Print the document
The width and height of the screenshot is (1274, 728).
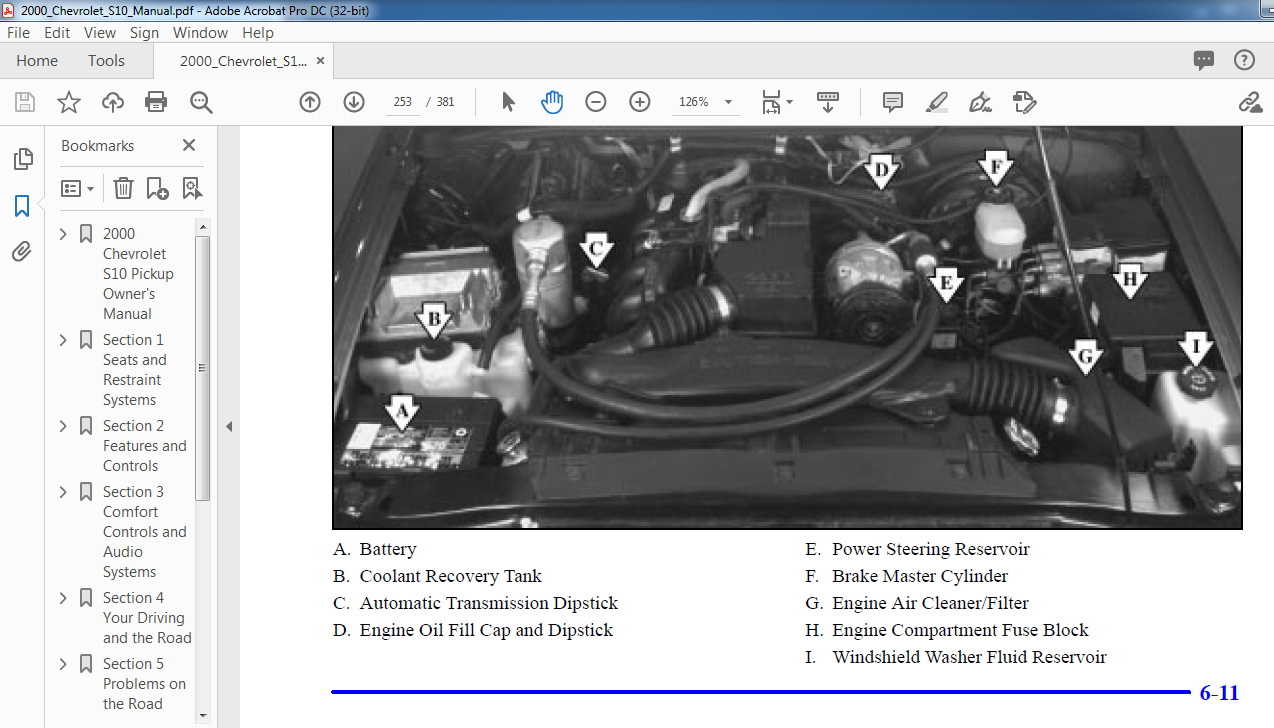pos(156,102)
